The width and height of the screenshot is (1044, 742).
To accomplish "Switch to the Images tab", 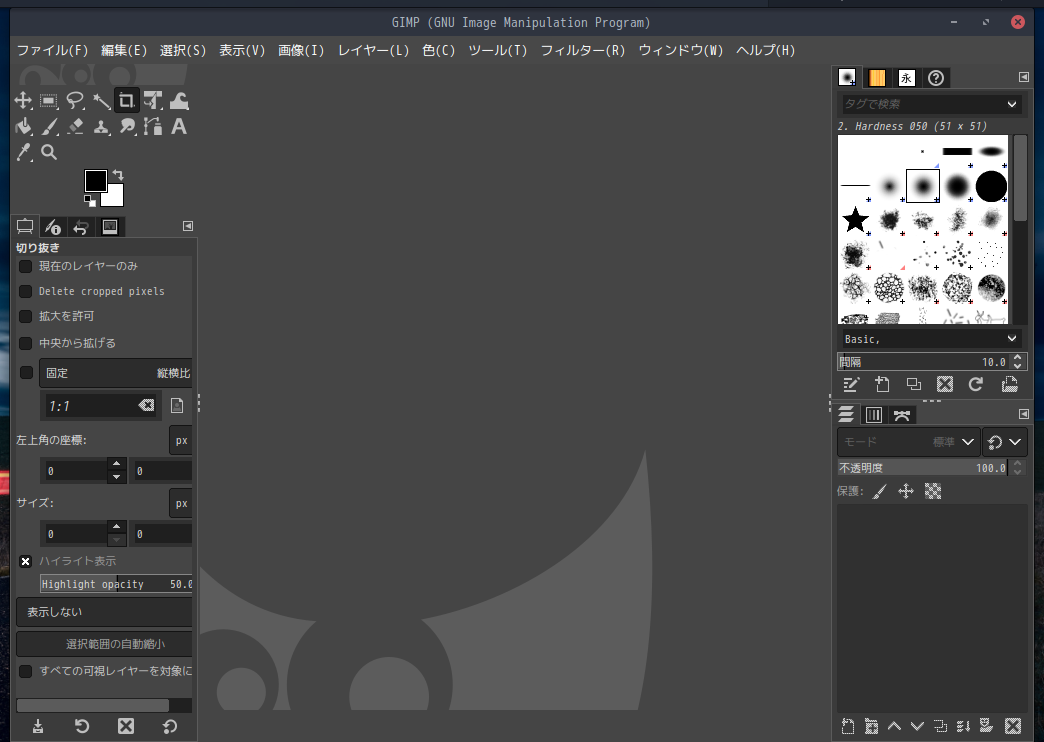I will tap(110, 227).
